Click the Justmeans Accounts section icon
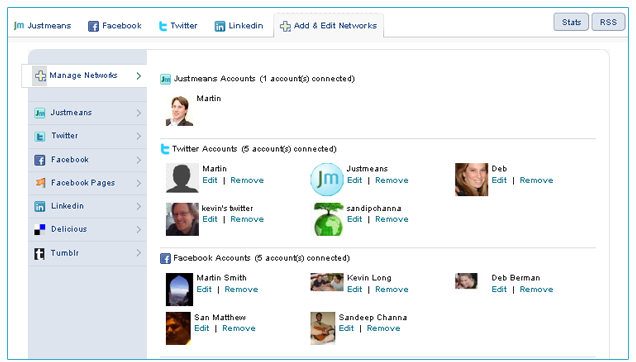The height and width of the screenshot is (362, 636). coord(165,79)
